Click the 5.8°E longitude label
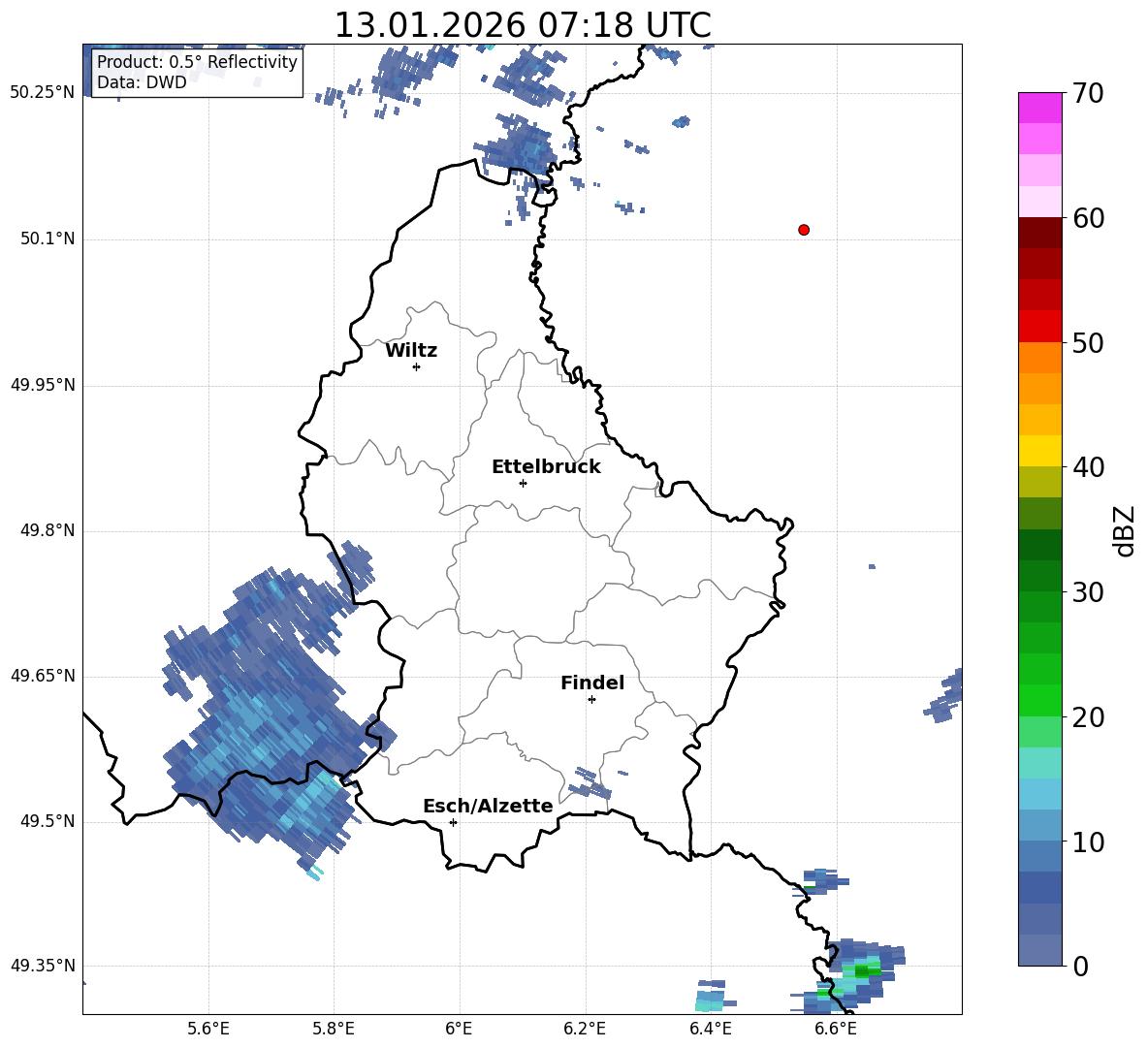 tap(334, 1029)
